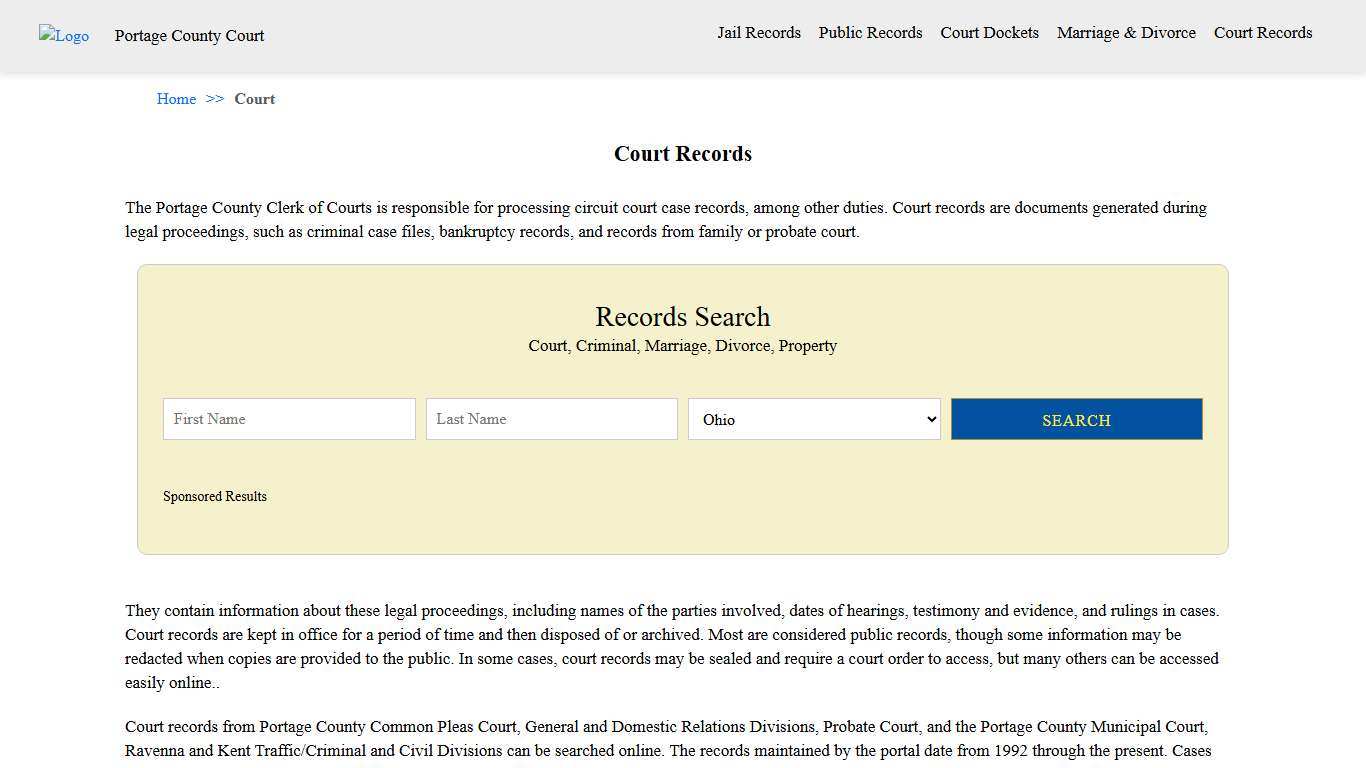
Task: Click the state combo box arrow
Action: point(929,419)
